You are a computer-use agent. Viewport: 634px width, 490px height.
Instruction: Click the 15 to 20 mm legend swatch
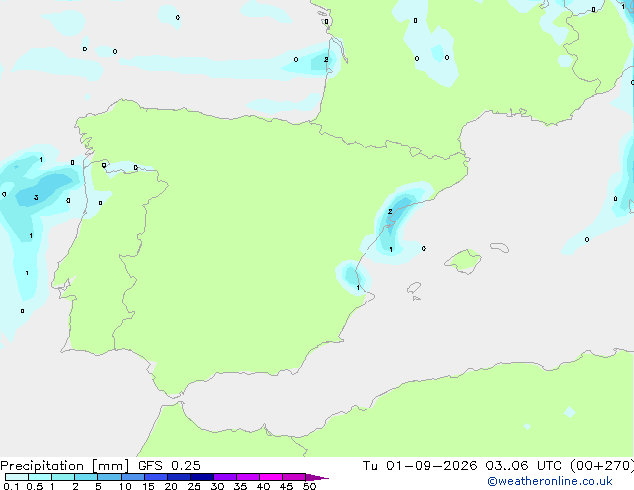tap(155, 477)
